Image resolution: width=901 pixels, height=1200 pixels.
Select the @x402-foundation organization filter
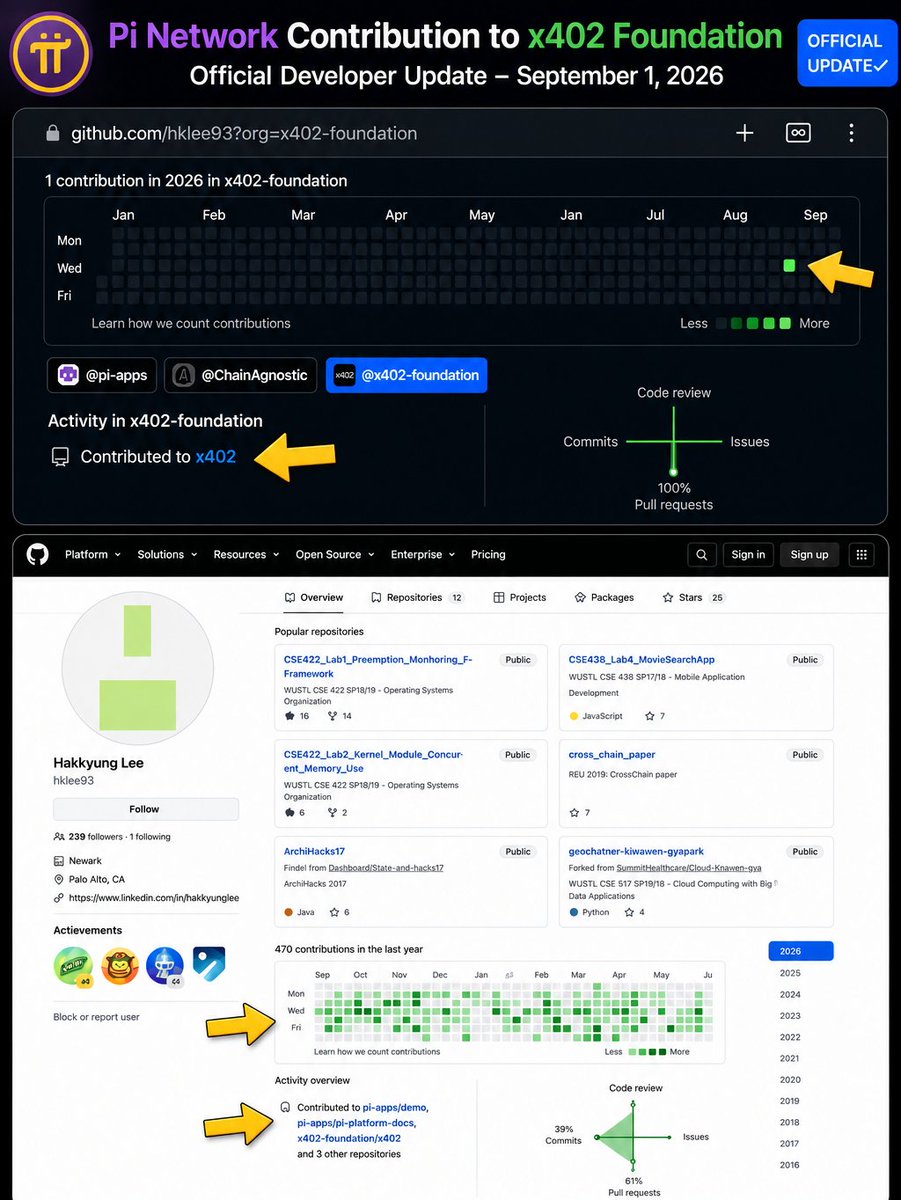(406, 376)
